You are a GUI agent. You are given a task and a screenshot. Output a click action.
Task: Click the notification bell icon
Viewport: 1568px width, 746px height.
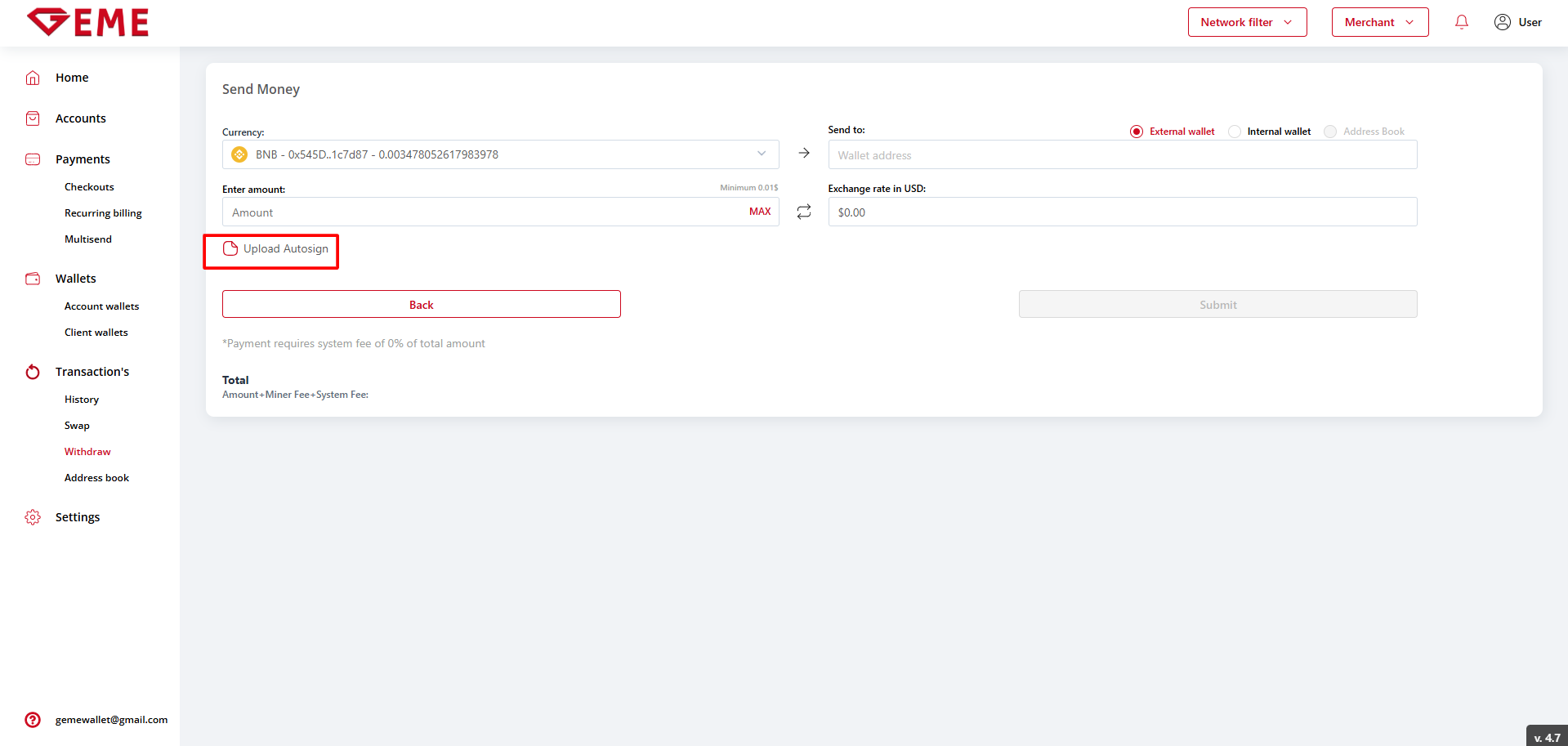1461,22
